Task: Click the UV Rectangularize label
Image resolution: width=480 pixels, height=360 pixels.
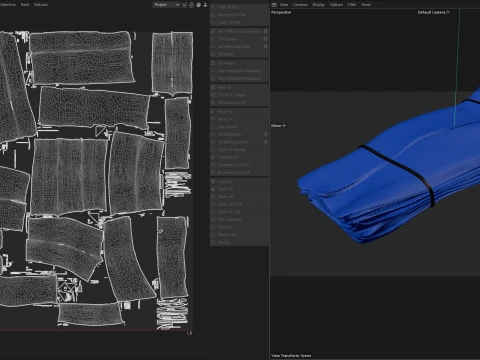Action: pyautogui.click(x=233, y=142)
